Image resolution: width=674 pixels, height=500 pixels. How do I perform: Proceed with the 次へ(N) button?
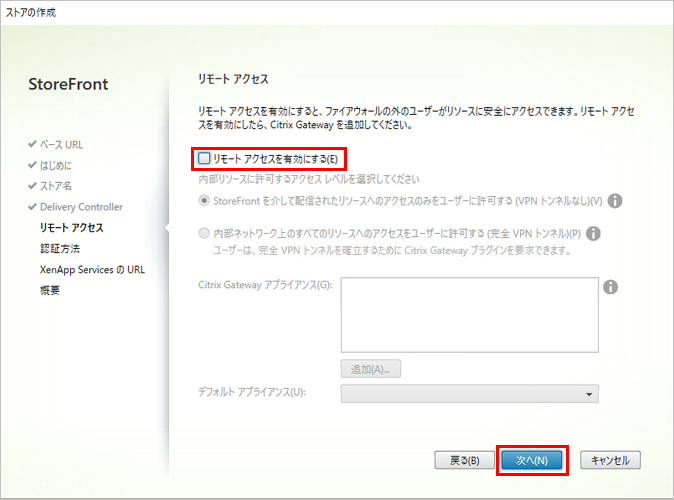coord(531,461)
